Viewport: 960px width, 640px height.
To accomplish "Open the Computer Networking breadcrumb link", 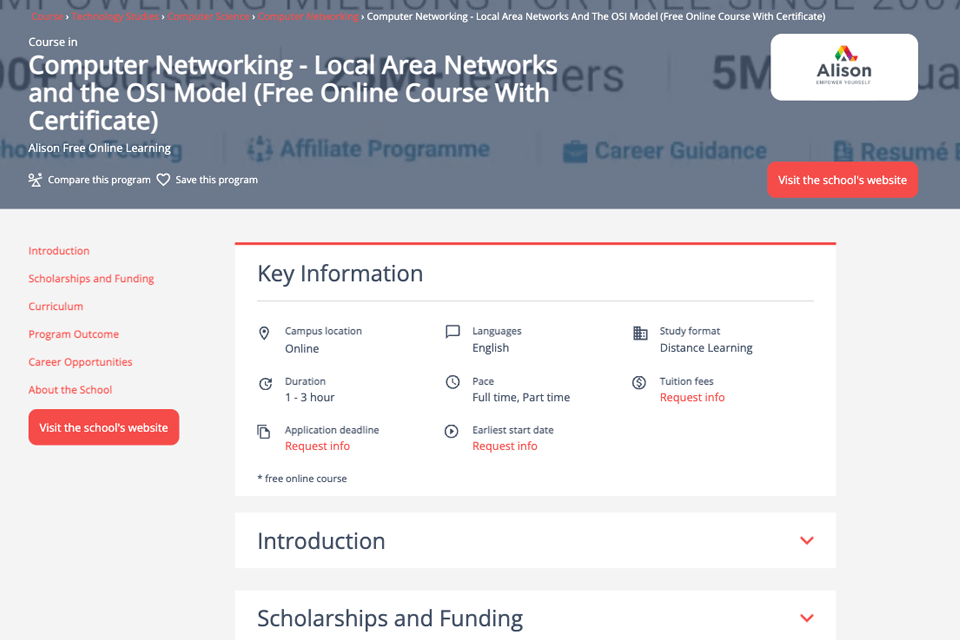I will pos(308,17).
